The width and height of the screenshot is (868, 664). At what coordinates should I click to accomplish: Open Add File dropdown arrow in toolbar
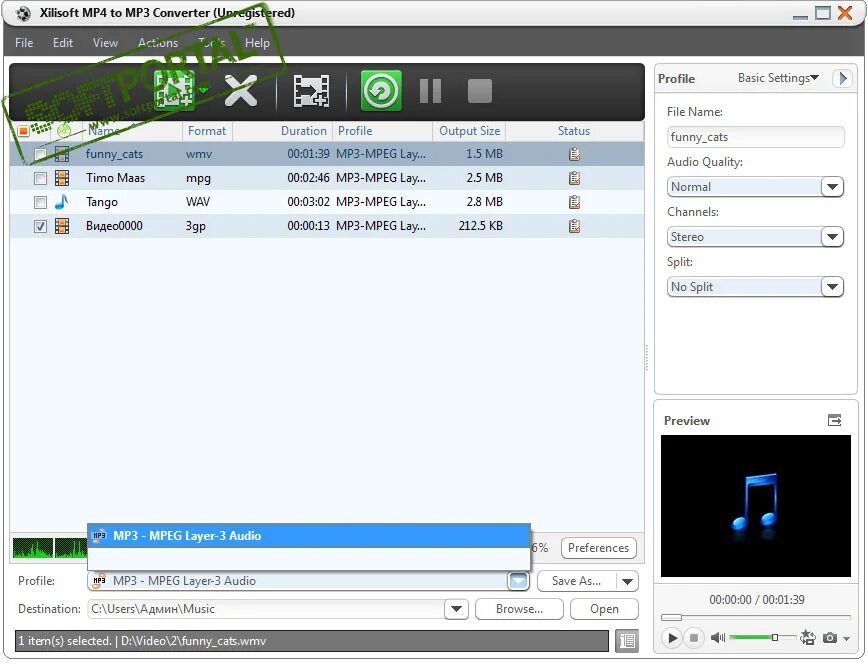[204, 90]
